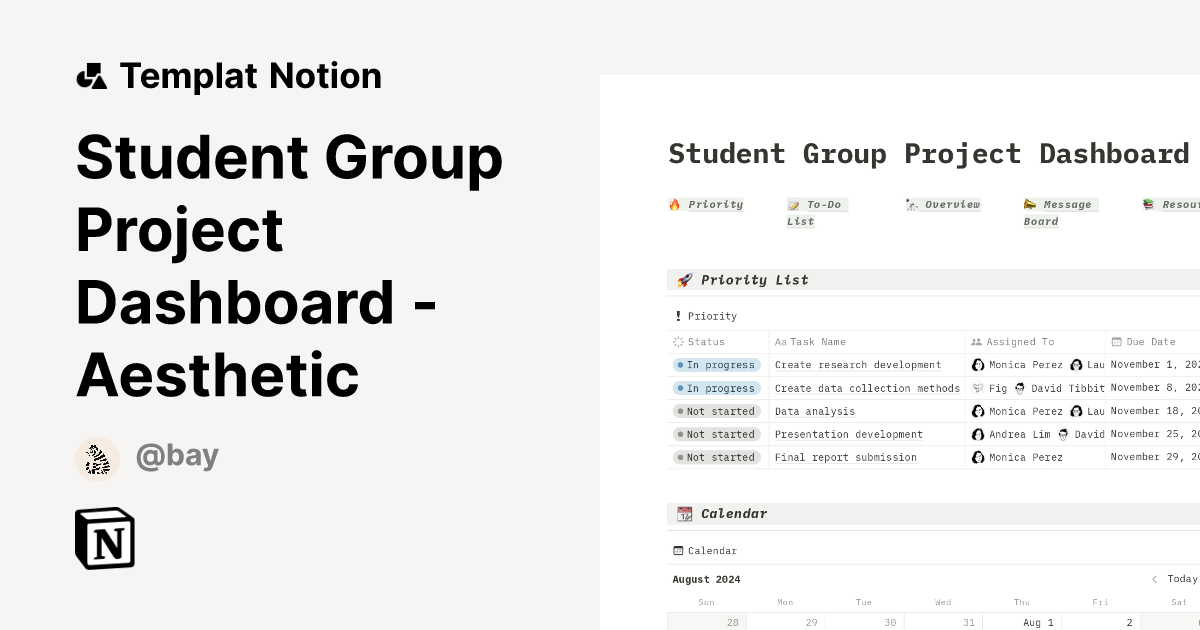Click the Today button in the calendar
Screen dimensions: 1200x630
tap(1183, 579)
